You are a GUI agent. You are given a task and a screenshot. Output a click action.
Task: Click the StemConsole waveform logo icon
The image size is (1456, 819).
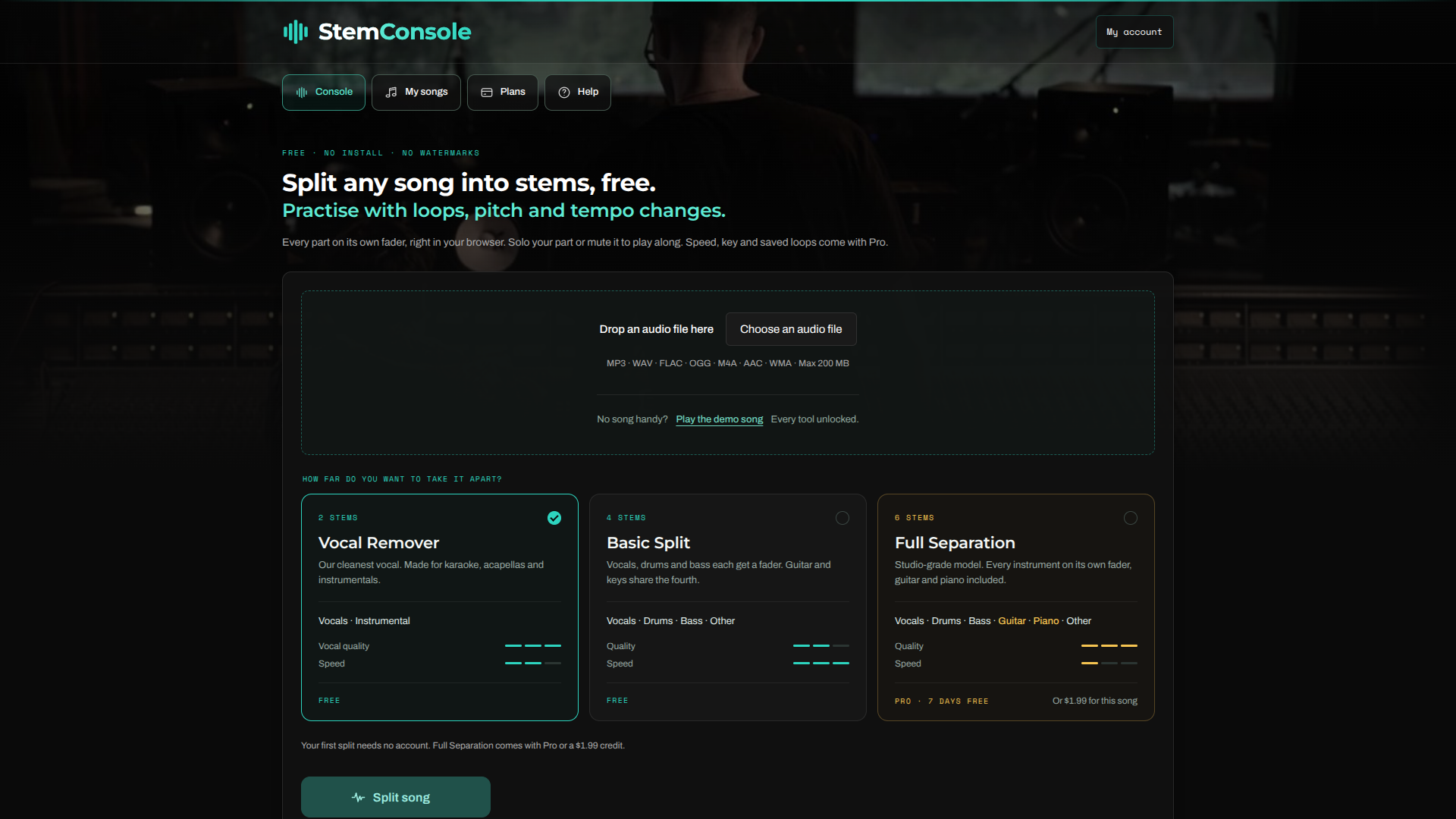point(296,32)
